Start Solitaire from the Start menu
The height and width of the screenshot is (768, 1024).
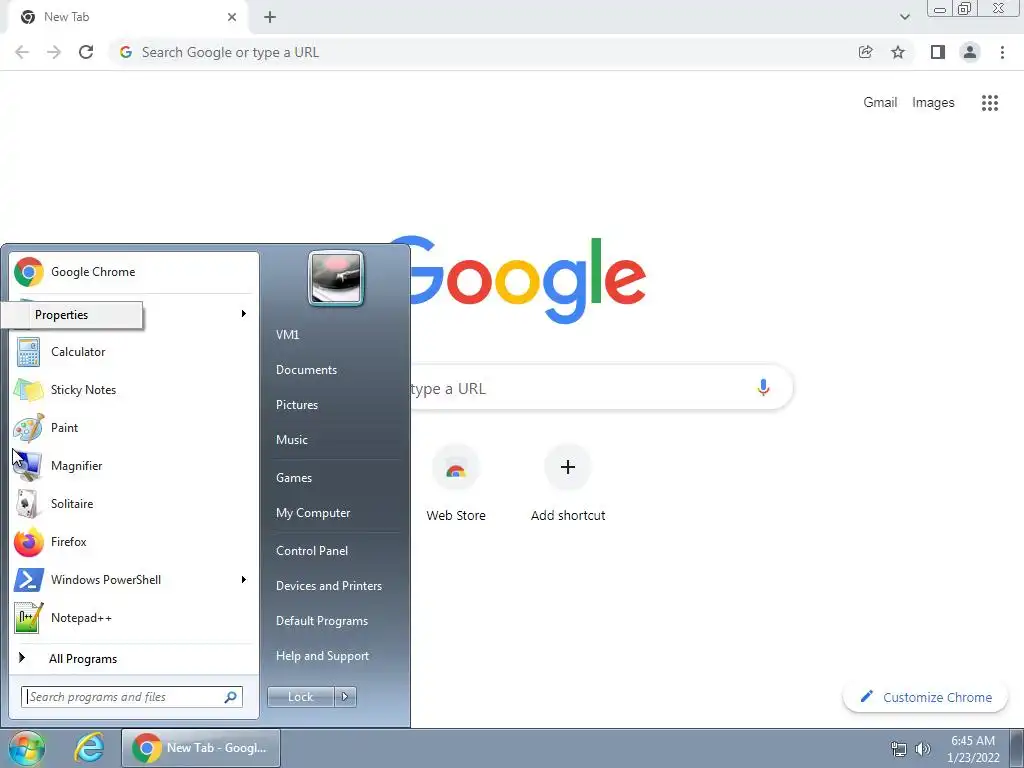click(x=134, y=504)
